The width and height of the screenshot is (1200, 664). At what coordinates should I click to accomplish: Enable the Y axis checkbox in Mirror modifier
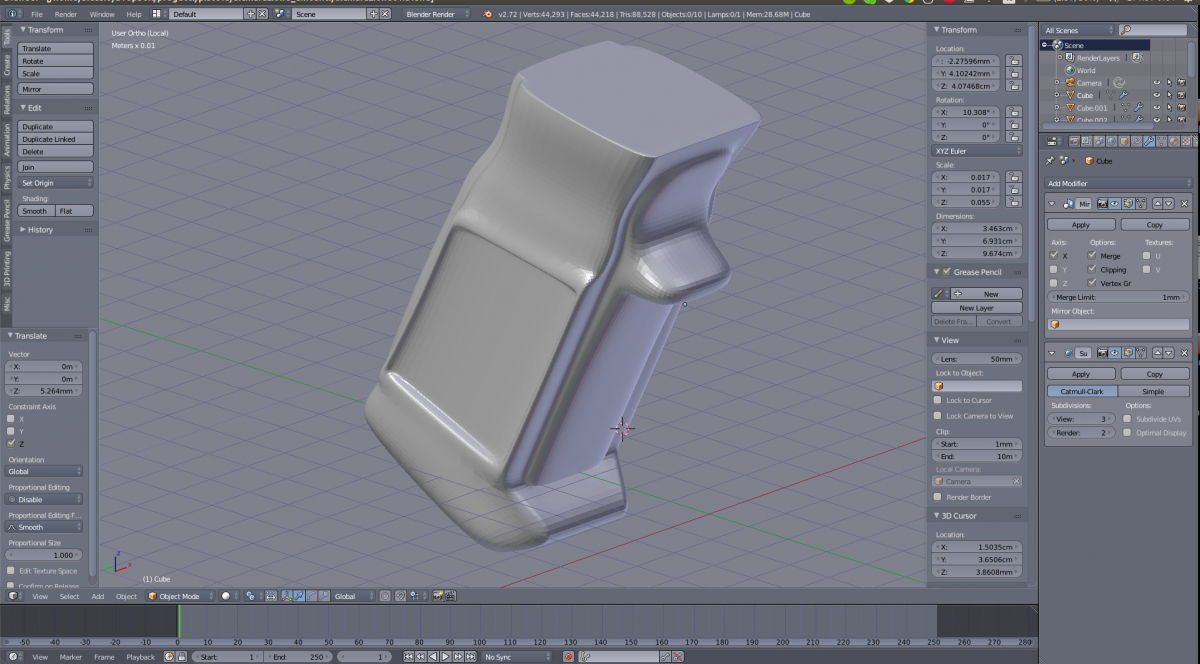1053,269
